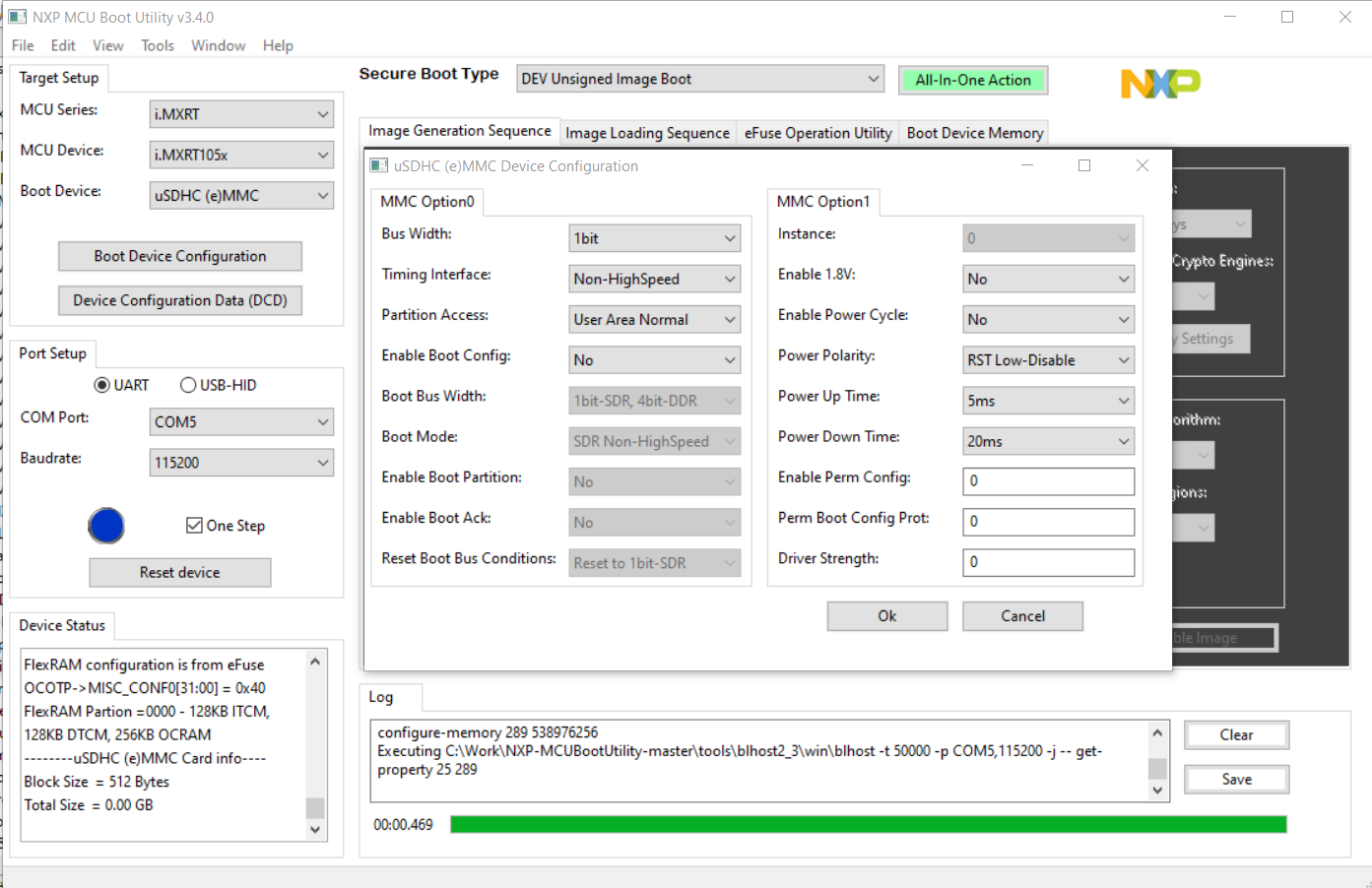Expand the Timing Interface dropdown
Image resolution: width=1372 pixels, height=888 pixels.
[655, 279]
